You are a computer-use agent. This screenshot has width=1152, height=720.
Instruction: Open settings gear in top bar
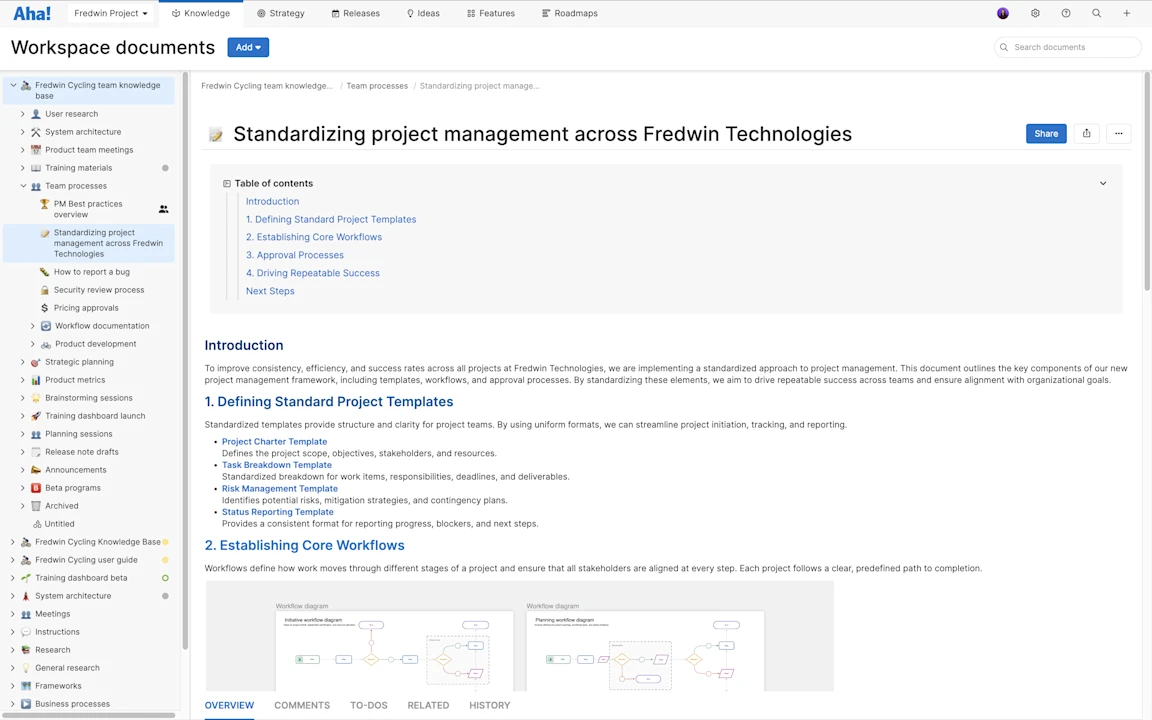[x=1035, y=13]
